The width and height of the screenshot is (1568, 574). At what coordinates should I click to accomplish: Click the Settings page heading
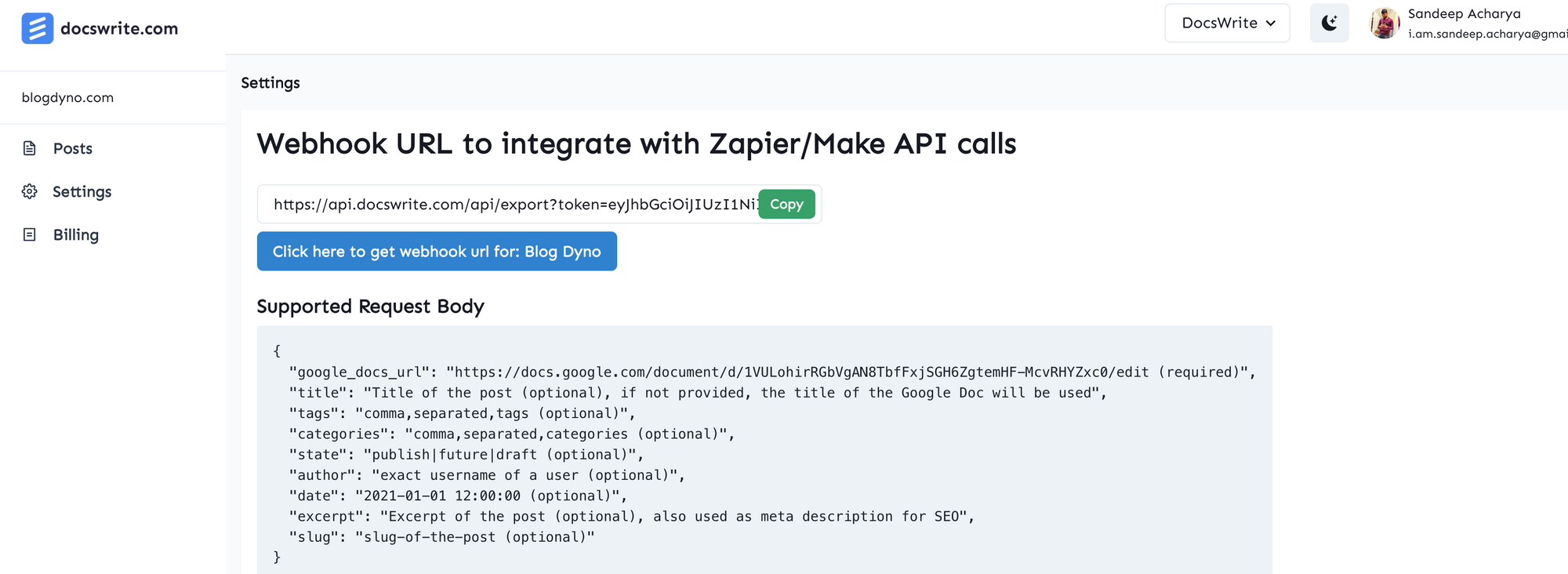pyautogui.click(x=270, y=82)
